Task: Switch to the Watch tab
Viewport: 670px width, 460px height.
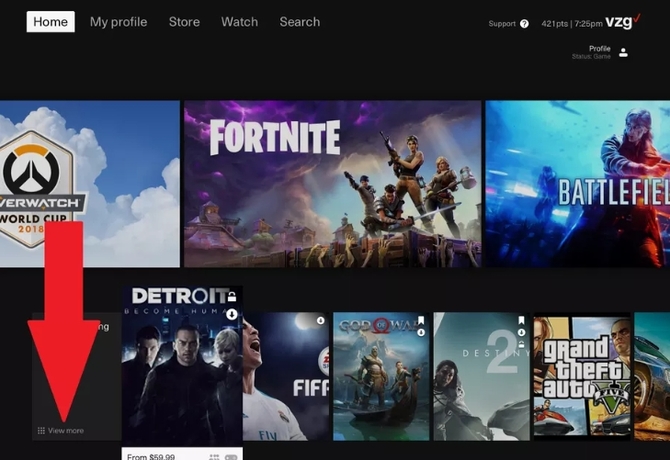Action: [x=239, y=22]
